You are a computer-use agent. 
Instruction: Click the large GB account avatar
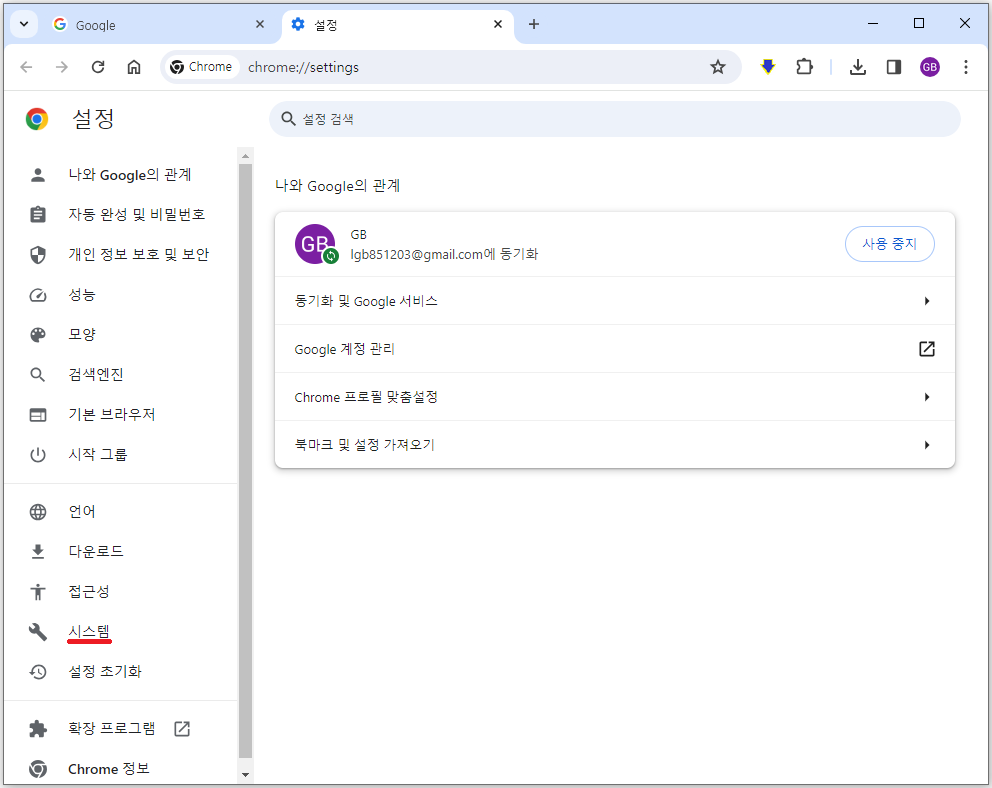pyautogui.click(x=315, y=244)
